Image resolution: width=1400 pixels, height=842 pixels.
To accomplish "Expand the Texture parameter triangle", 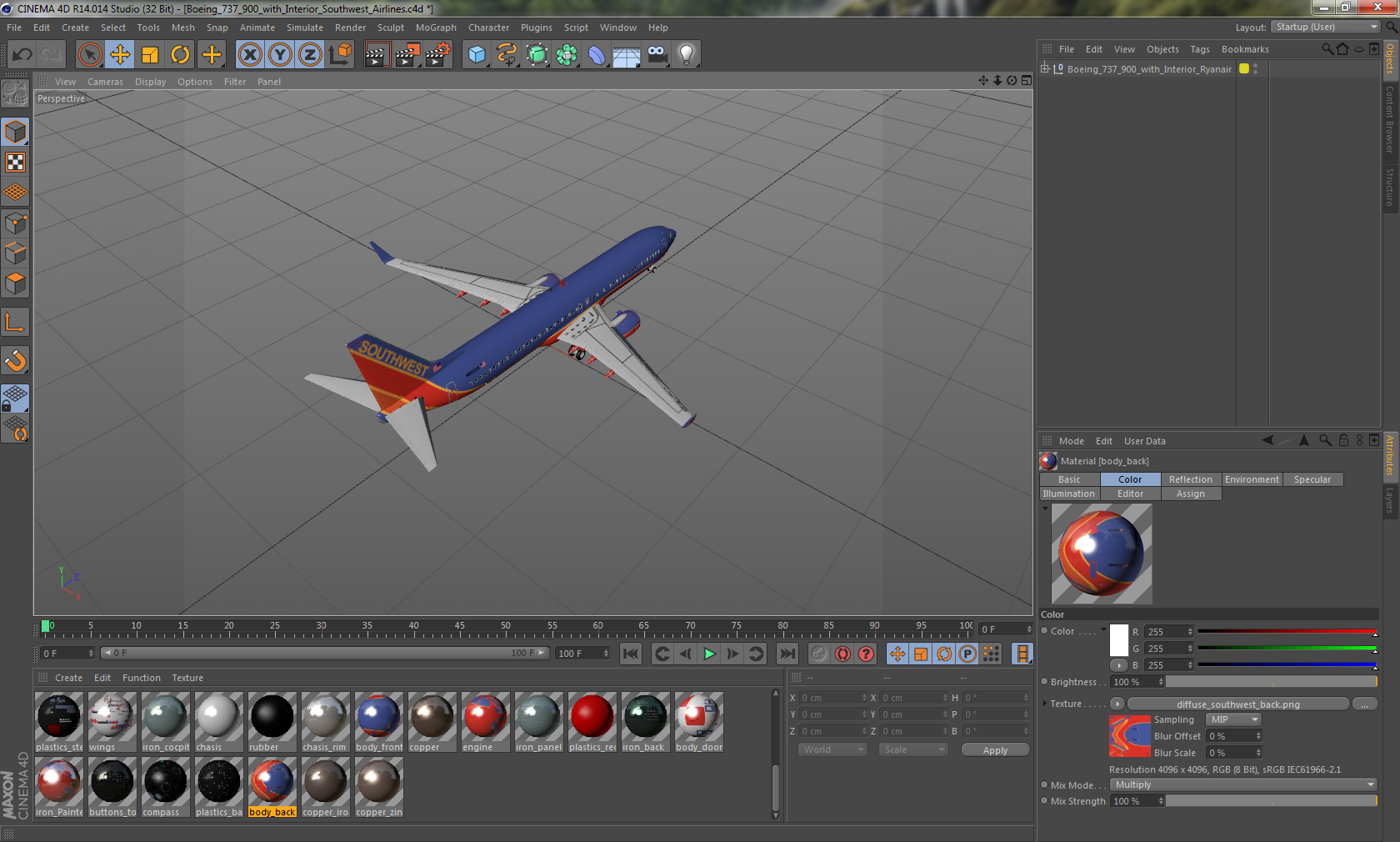I will [1045, 704].
